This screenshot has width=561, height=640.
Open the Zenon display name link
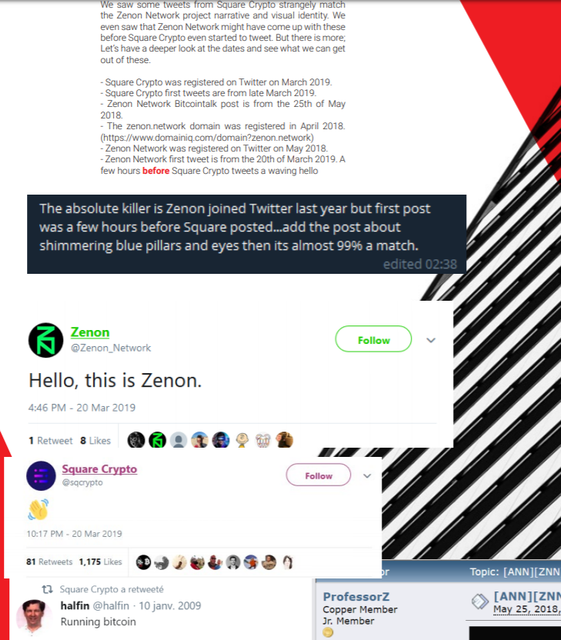[90, 332]
